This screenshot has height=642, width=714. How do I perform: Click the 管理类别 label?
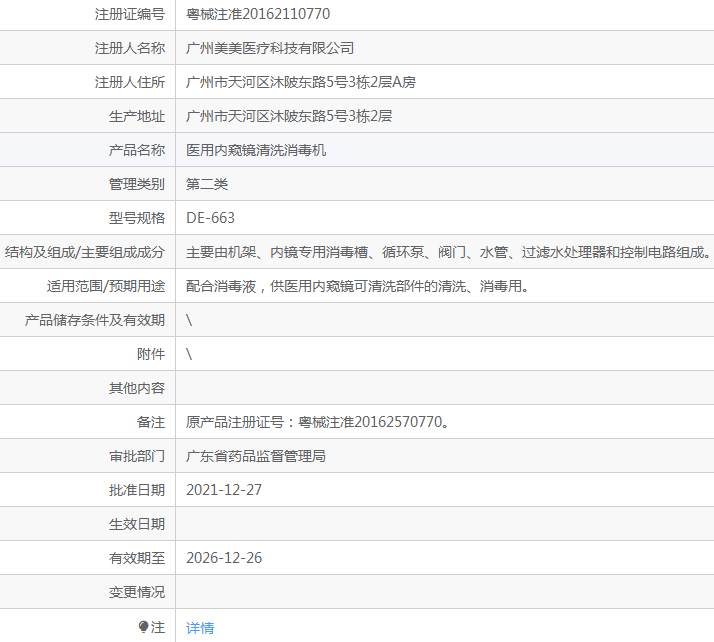point(137,184)
